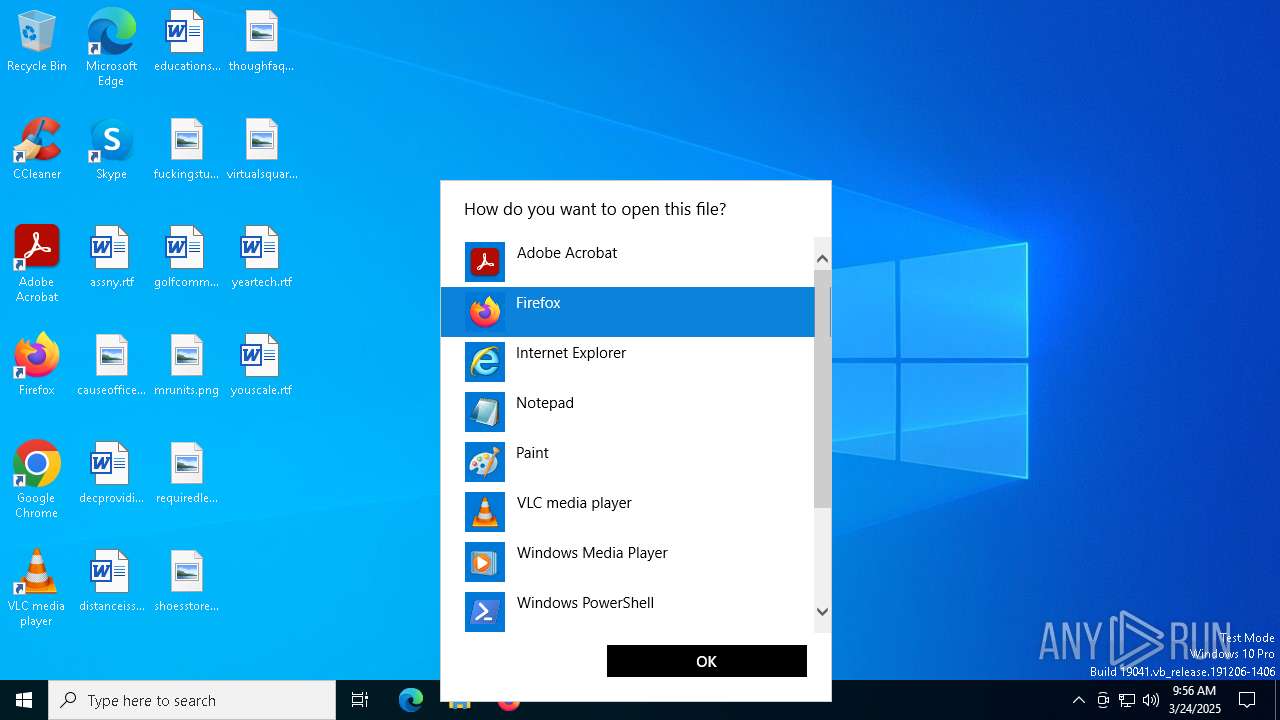The height and width of the screenshot is (720, 1280).
Task: Select the VLC media player desktop shortcut
Action: tap(37, 588)
